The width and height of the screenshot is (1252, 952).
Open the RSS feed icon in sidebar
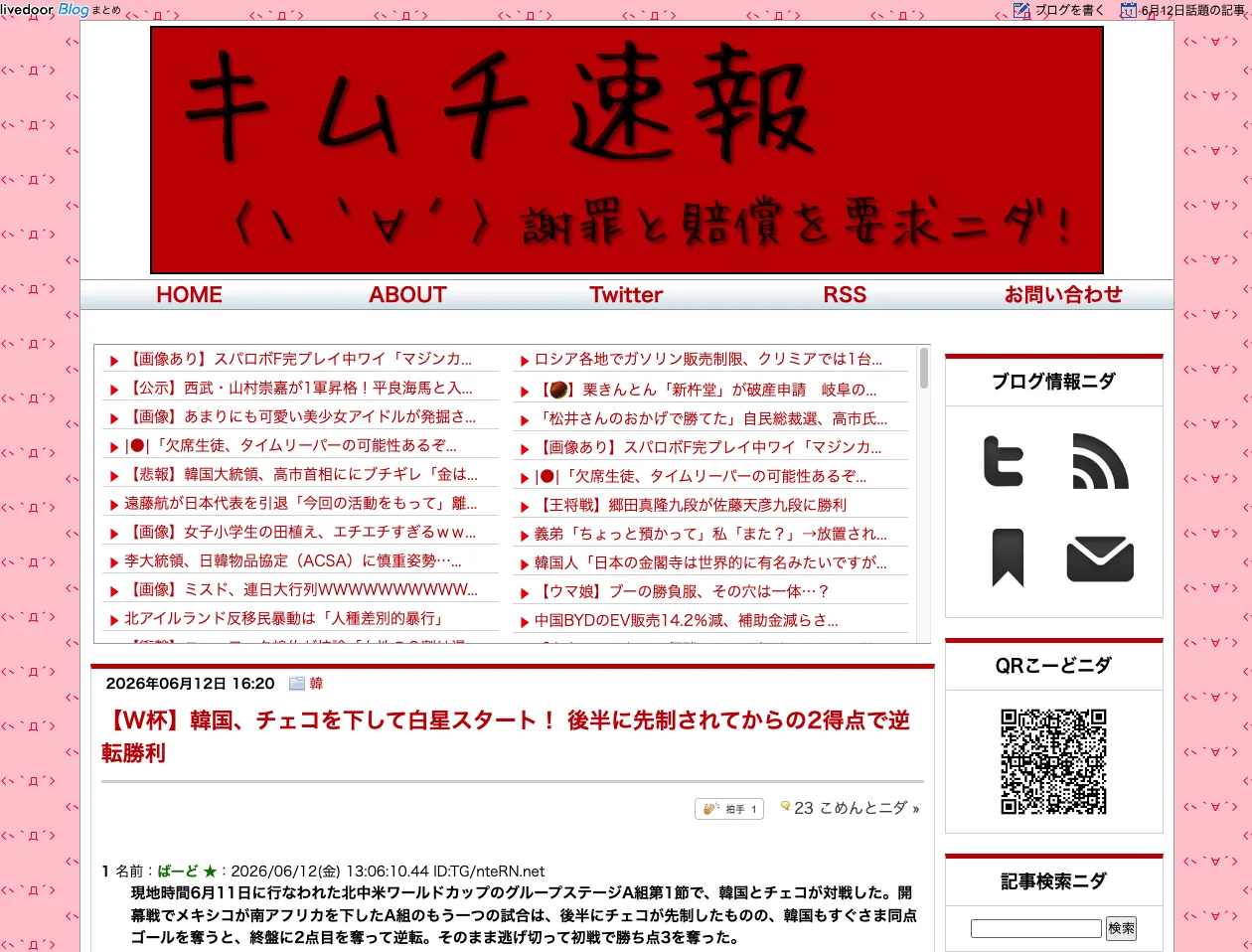pyautogui.click(x=1100, y=461)
